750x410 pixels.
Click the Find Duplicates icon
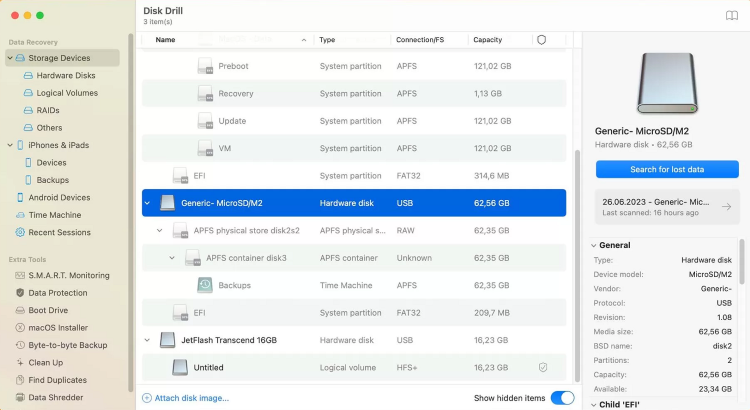point(20,380)
